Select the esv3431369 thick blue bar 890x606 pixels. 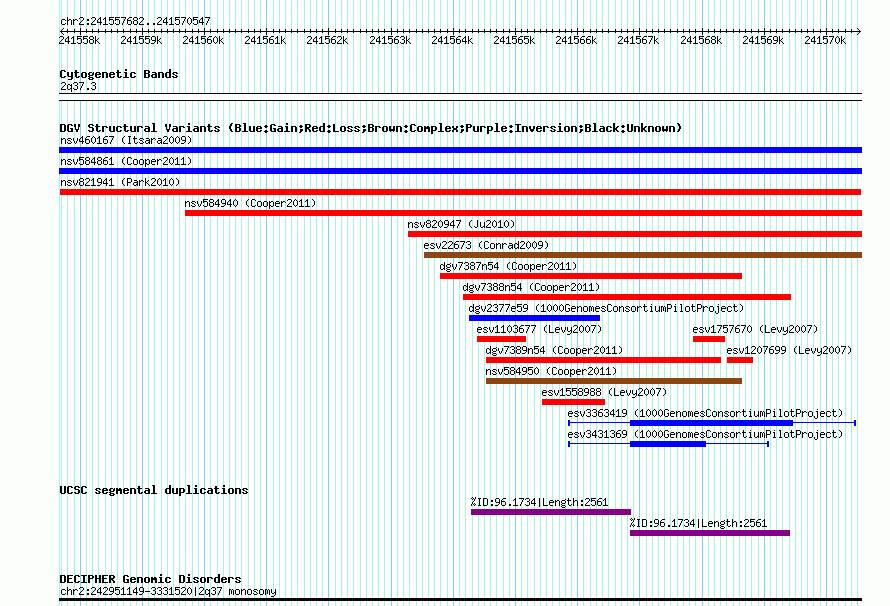pyautogui.click(x=668, y=444)
